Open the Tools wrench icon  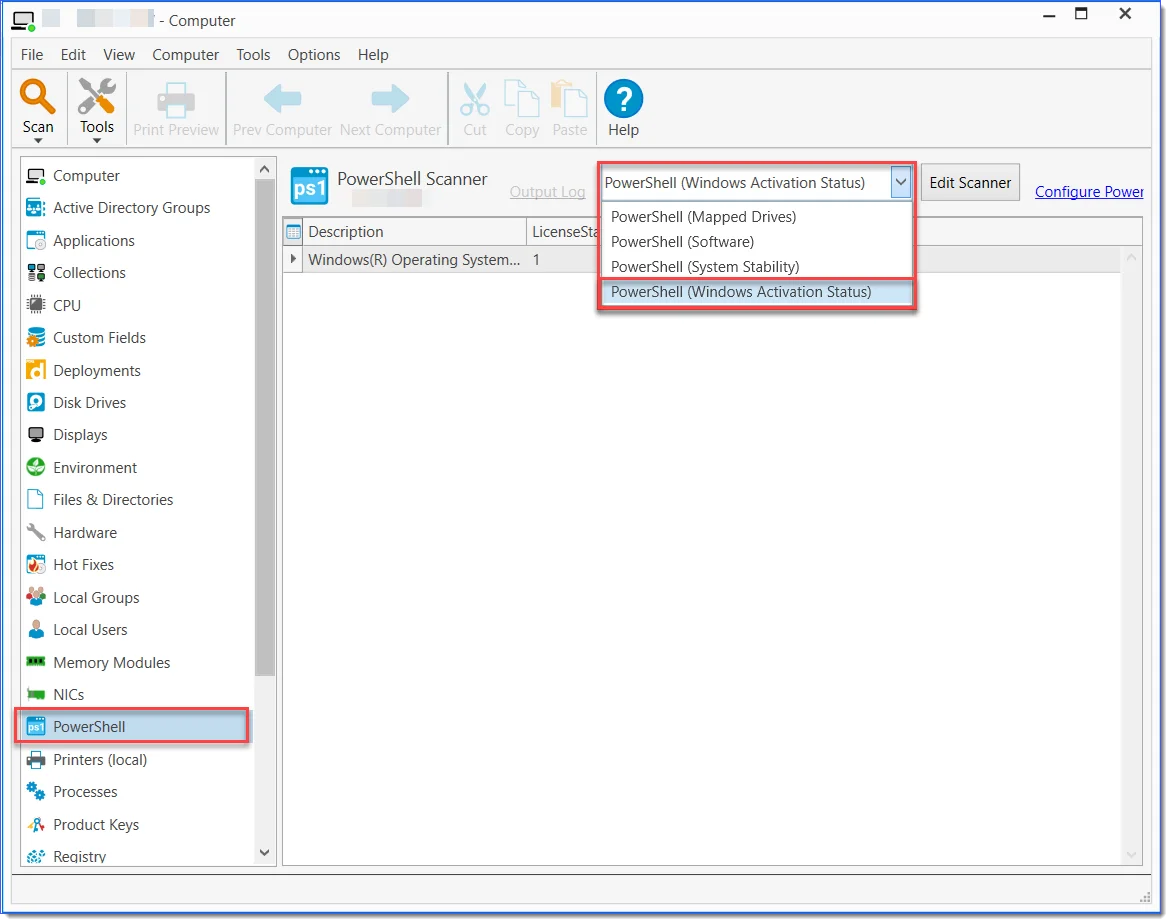(97, 98)
